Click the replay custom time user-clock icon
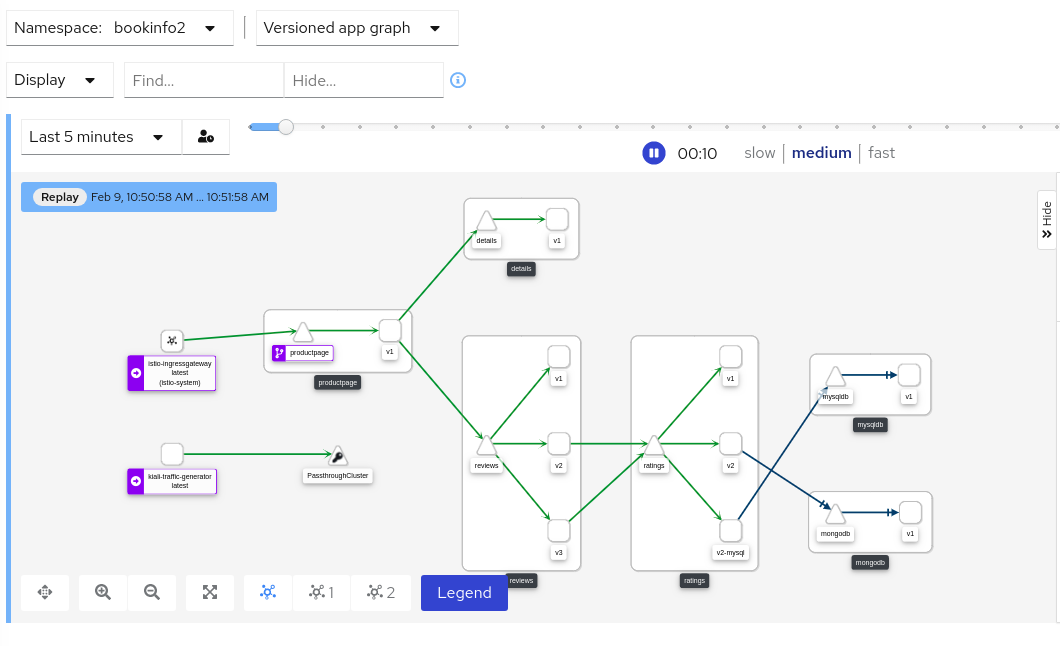Image resolution: width=1060 pixels, height=646 pixels. click(206, 136)
